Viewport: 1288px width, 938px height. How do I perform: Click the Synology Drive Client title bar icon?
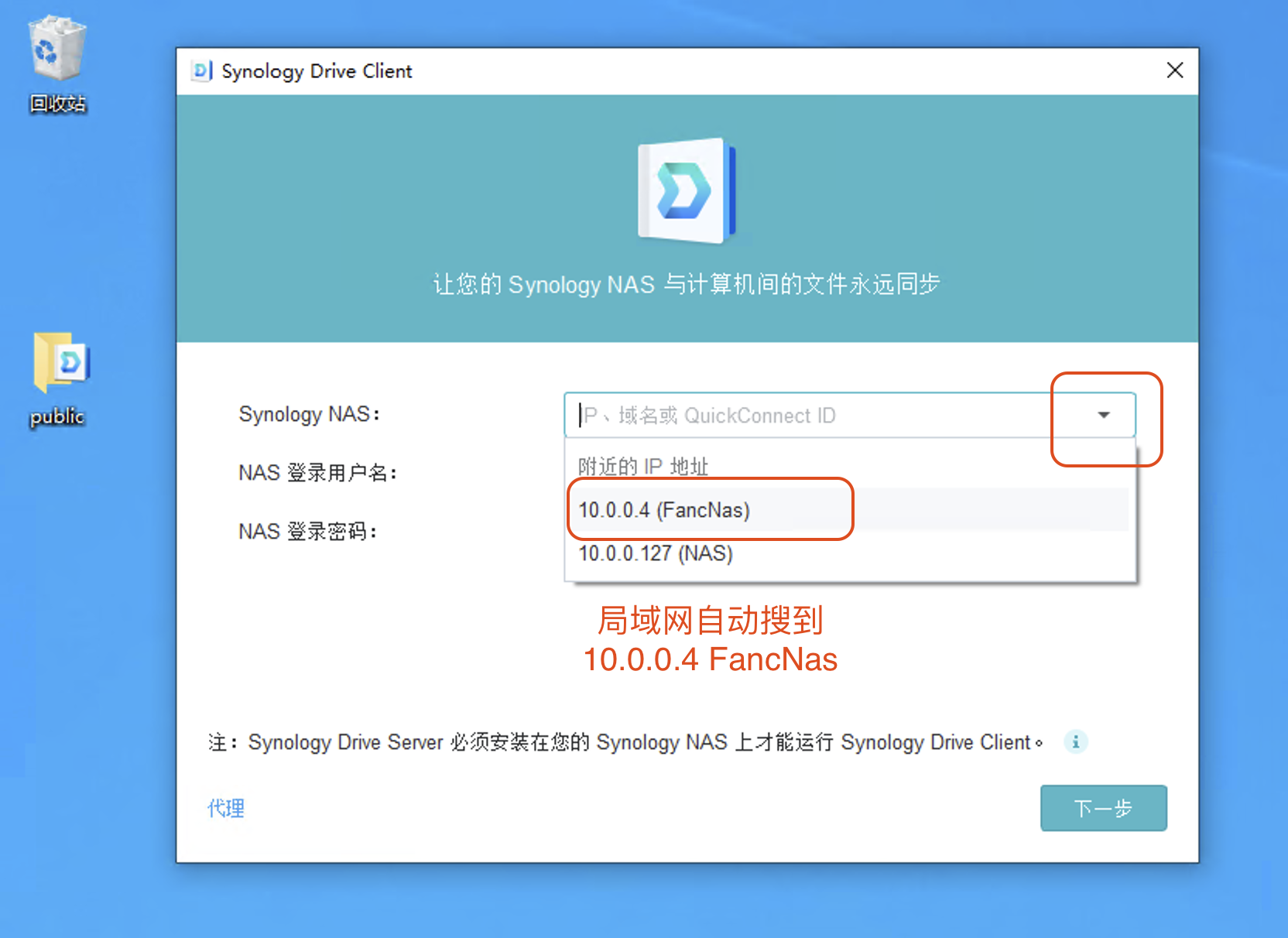click(x=201, y=71)
